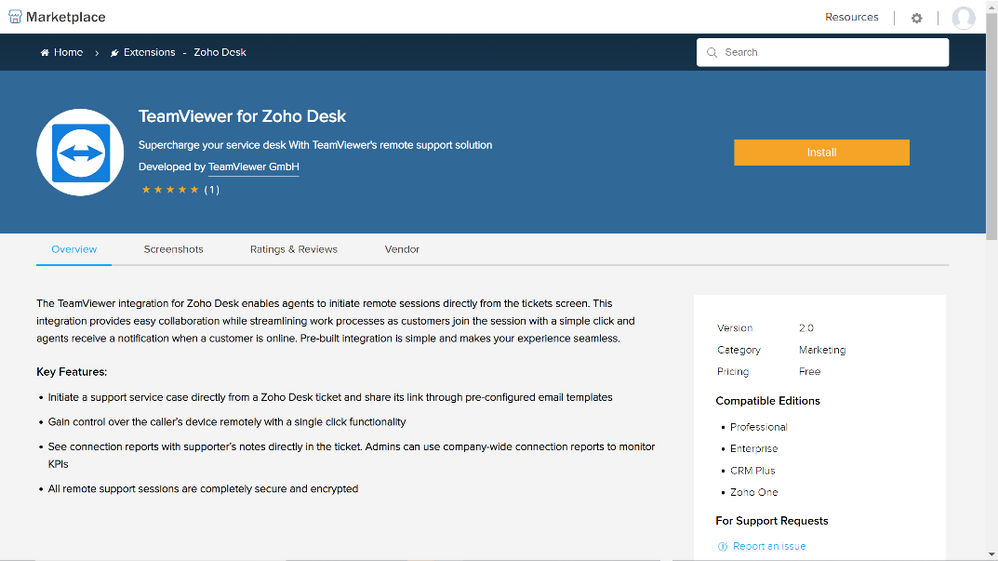Image resolution: width=998 pixels, height=561 pixels.
Task: Open the user profile avatar
Action: (x=963, y=18)
